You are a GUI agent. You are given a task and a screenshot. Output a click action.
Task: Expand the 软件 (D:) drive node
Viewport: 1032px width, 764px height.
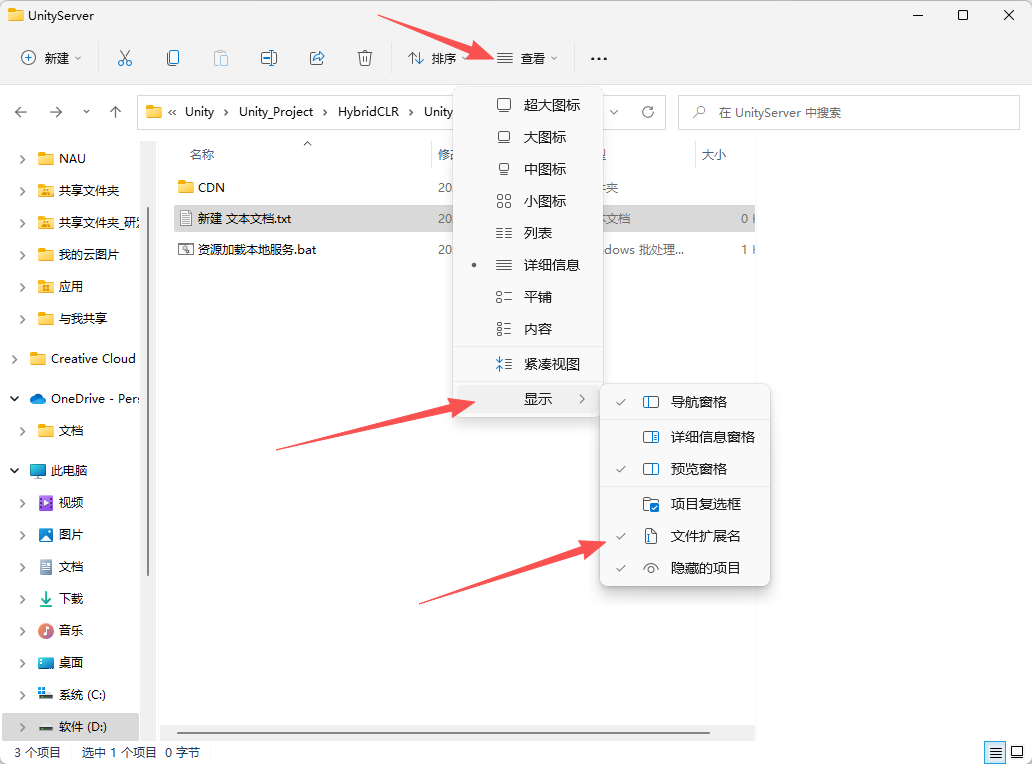tap(22, 727)
